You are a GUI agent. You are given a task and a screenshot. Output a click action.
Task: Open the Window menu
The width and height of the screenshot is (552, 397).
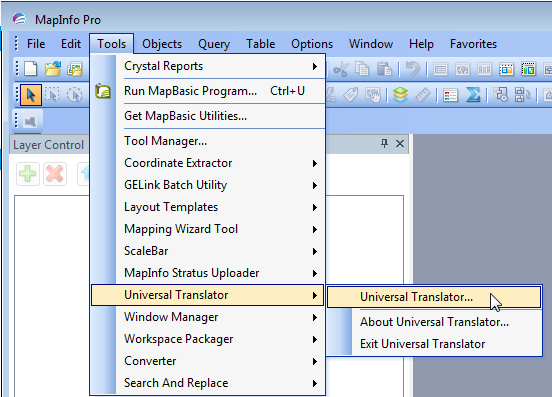(x=371, y=44)
